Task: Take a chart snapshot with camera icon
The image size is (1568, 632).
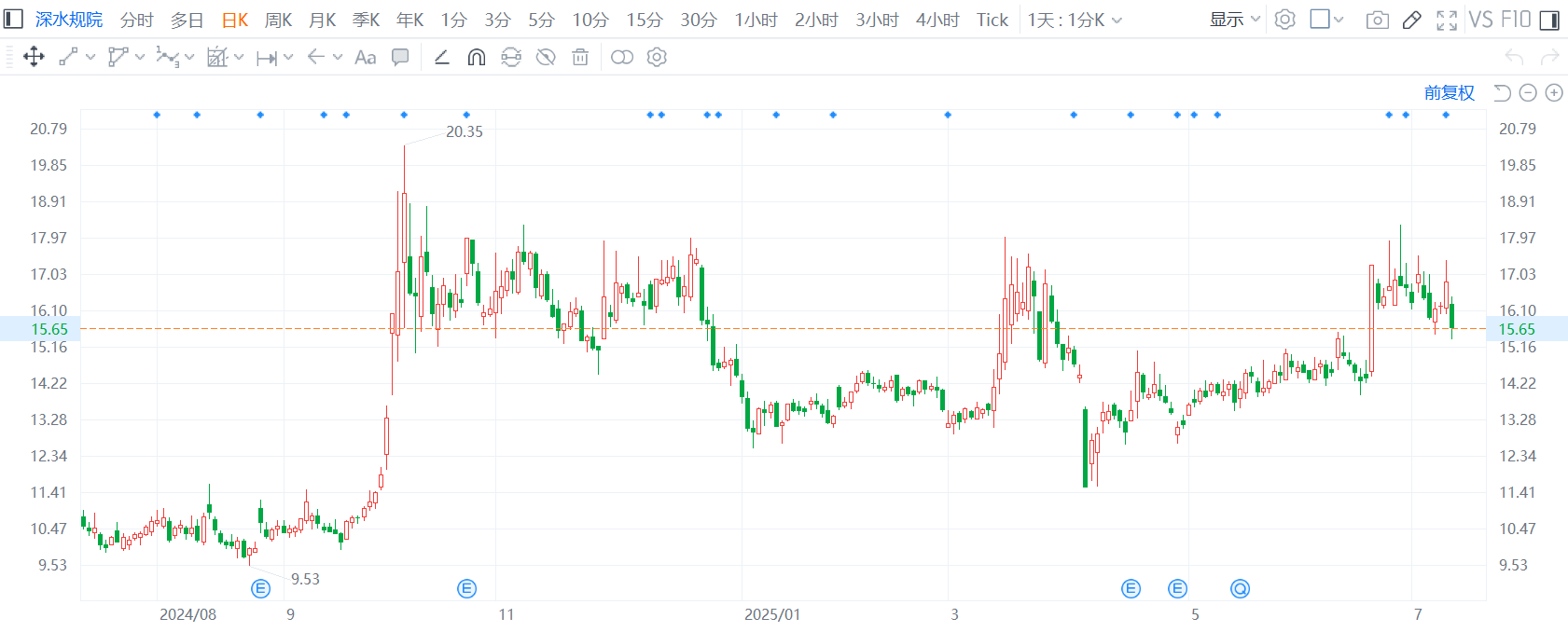Action: 1377,20
